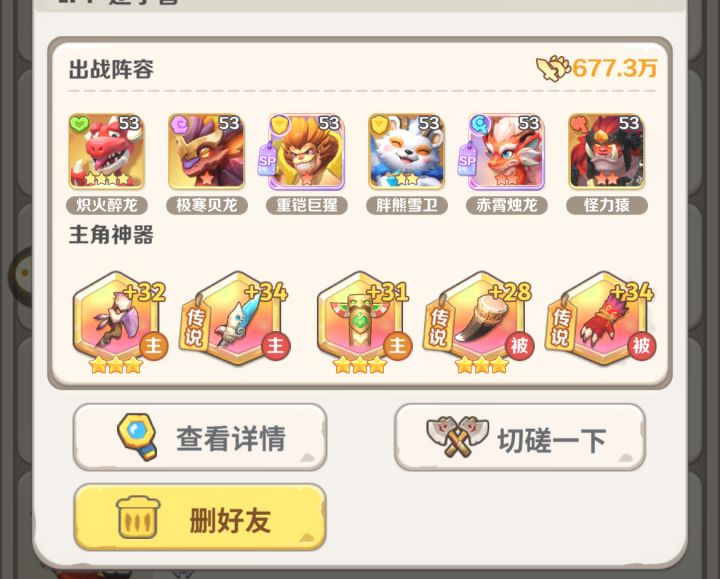Click the yellow 删好友 delete friend button
The height and width of the screenshot is (579, 720).
pos(200,517)
